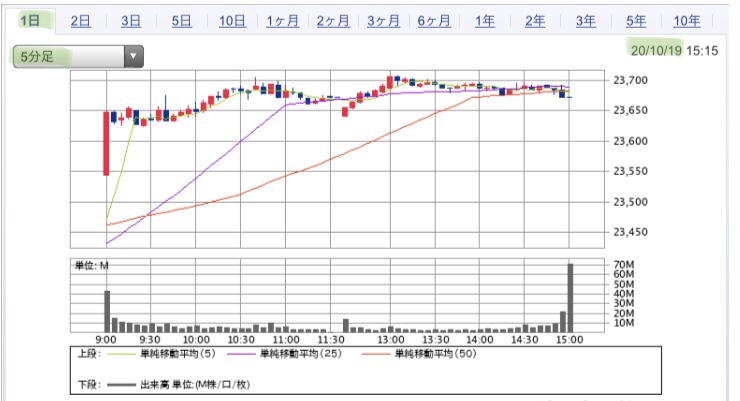This screenshot has height=401, width=740.
Task: Click the 11:00 time axis label
Action: [286, 340]
